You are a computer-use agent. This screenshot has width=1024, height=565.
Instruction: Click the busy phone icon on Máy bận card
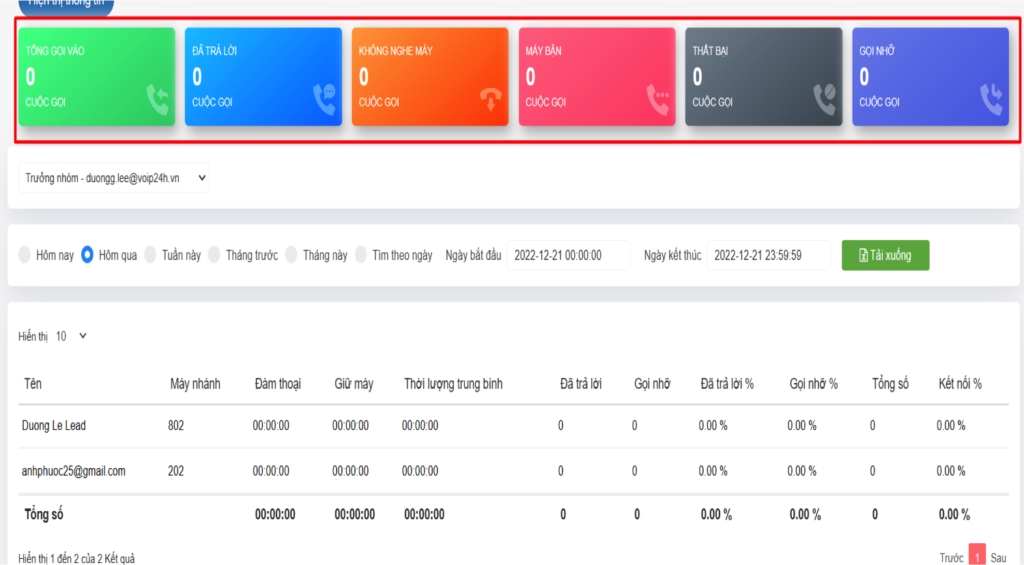pos(657,98)
